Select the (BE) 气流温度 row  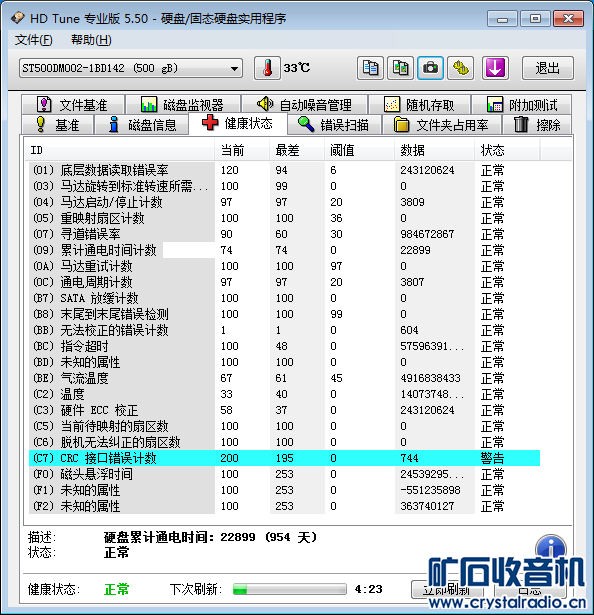click(x=284, y=378)
